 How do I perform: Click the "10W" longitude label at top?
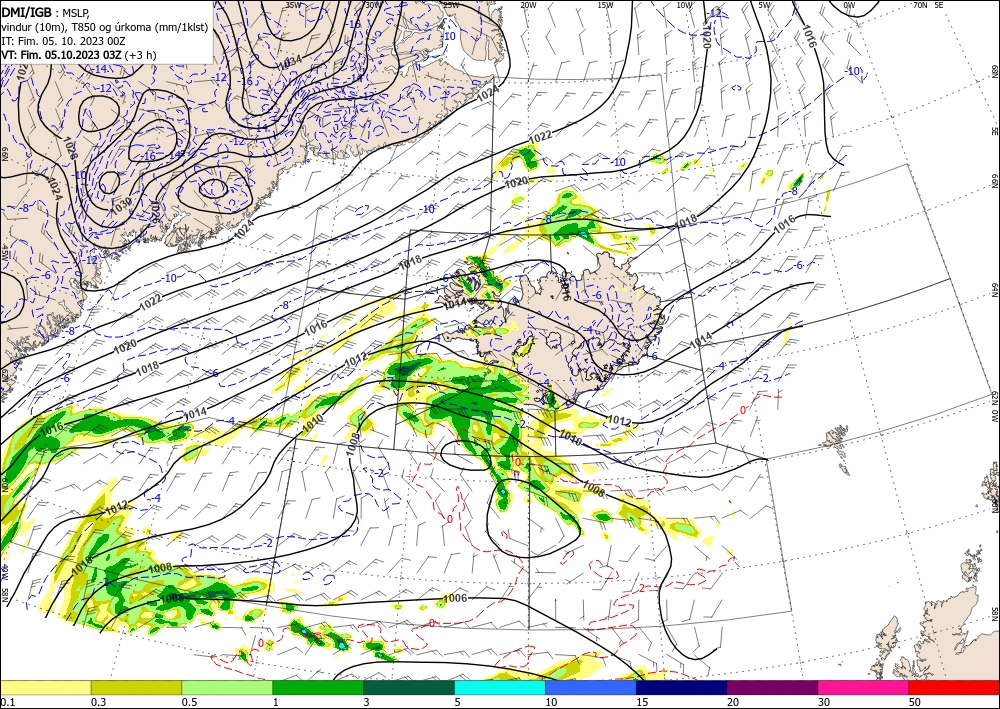click(684, 5)
